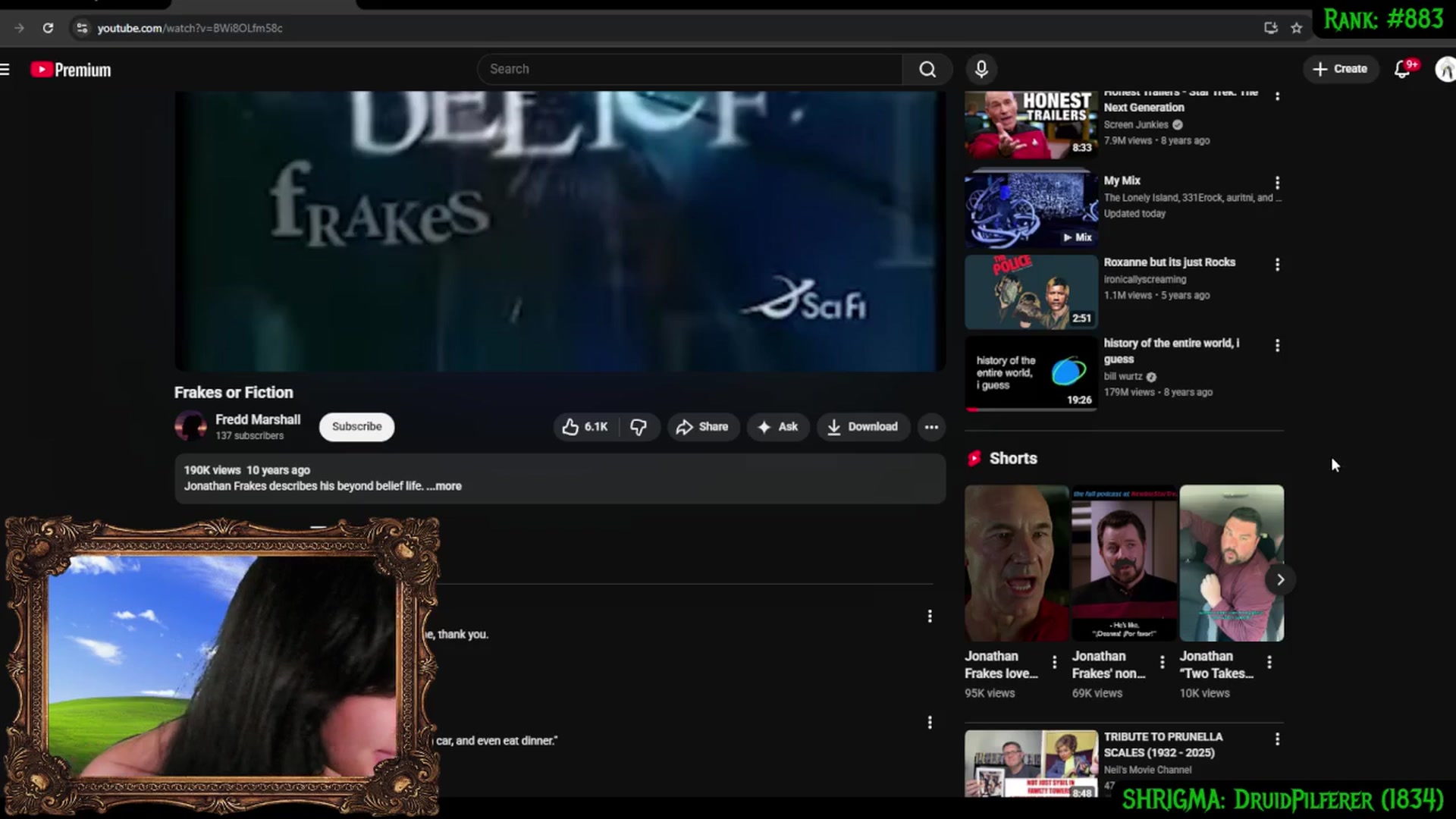Open the Patrick Stewart Jonathan Frakes love short

(x=1016, y=563)
